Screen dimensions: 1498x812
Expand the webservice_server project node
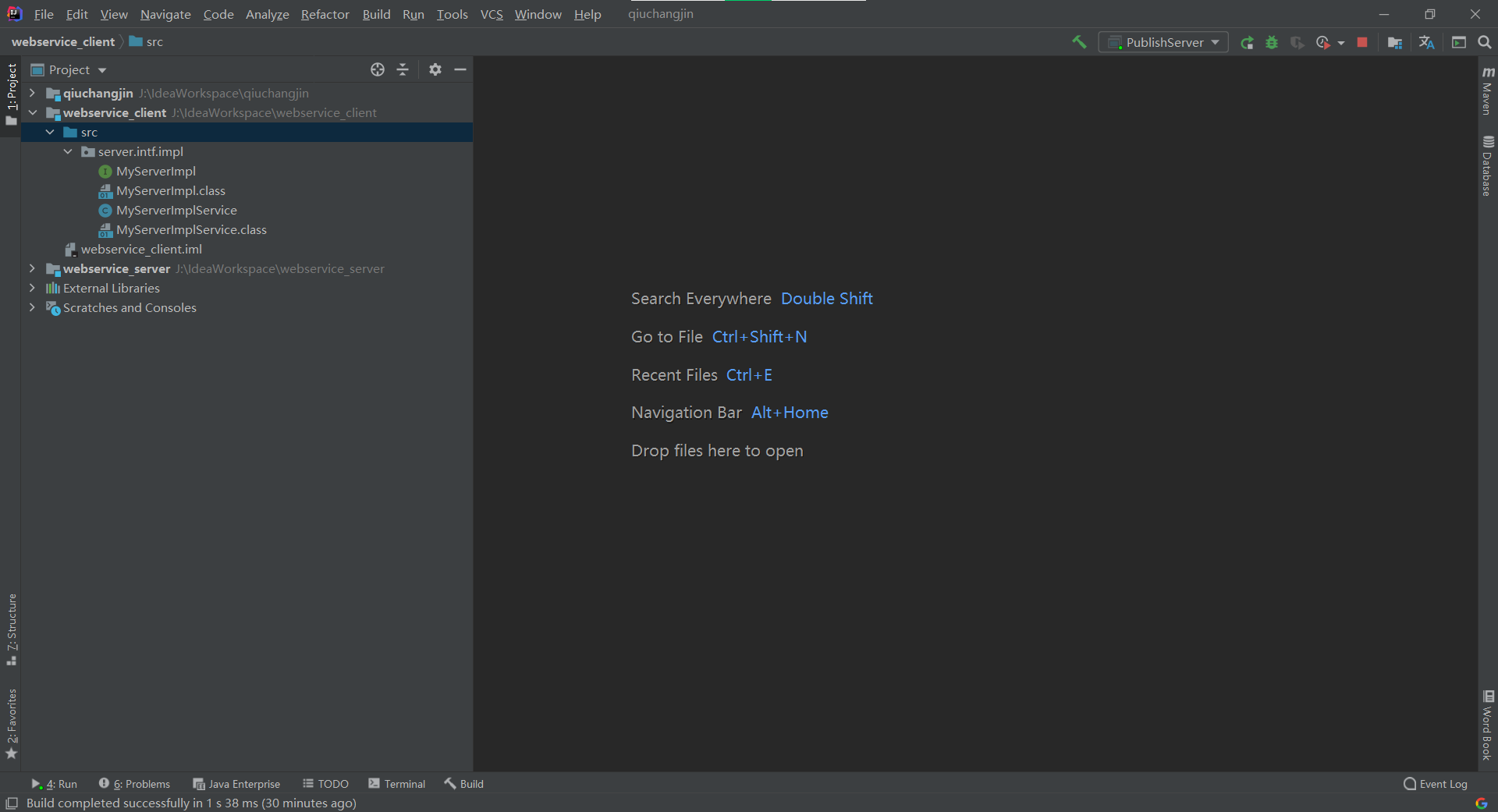tap(32, 268)
